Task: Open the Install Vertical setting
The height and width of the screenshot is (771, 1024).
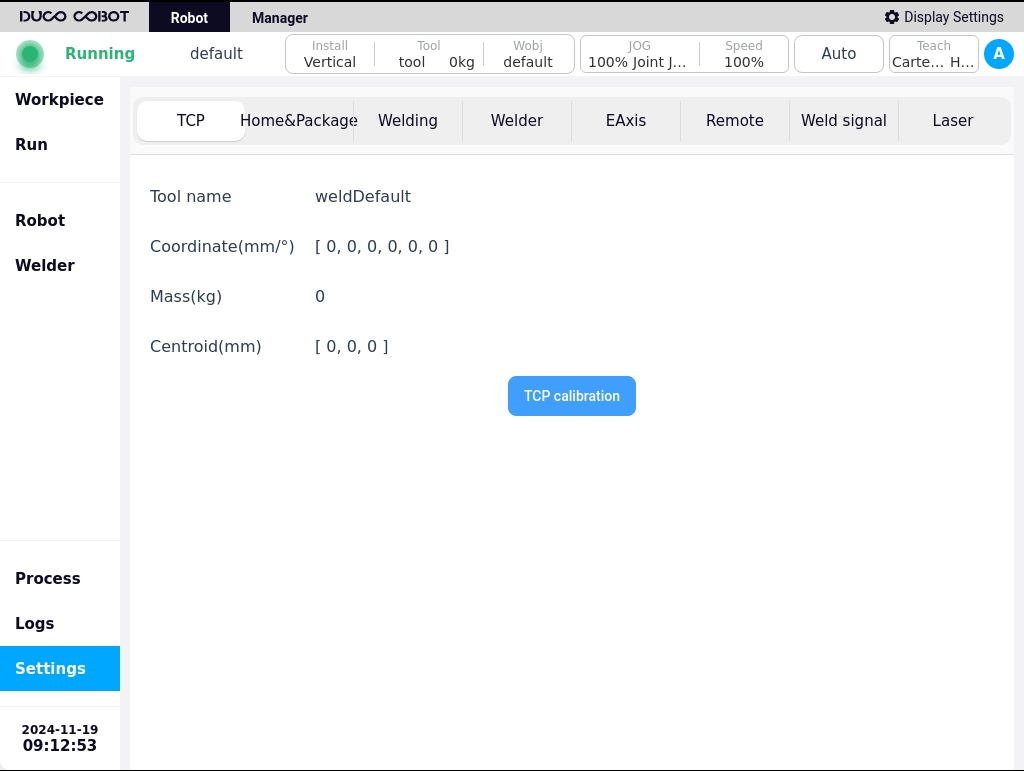Action: coord(330,54)
